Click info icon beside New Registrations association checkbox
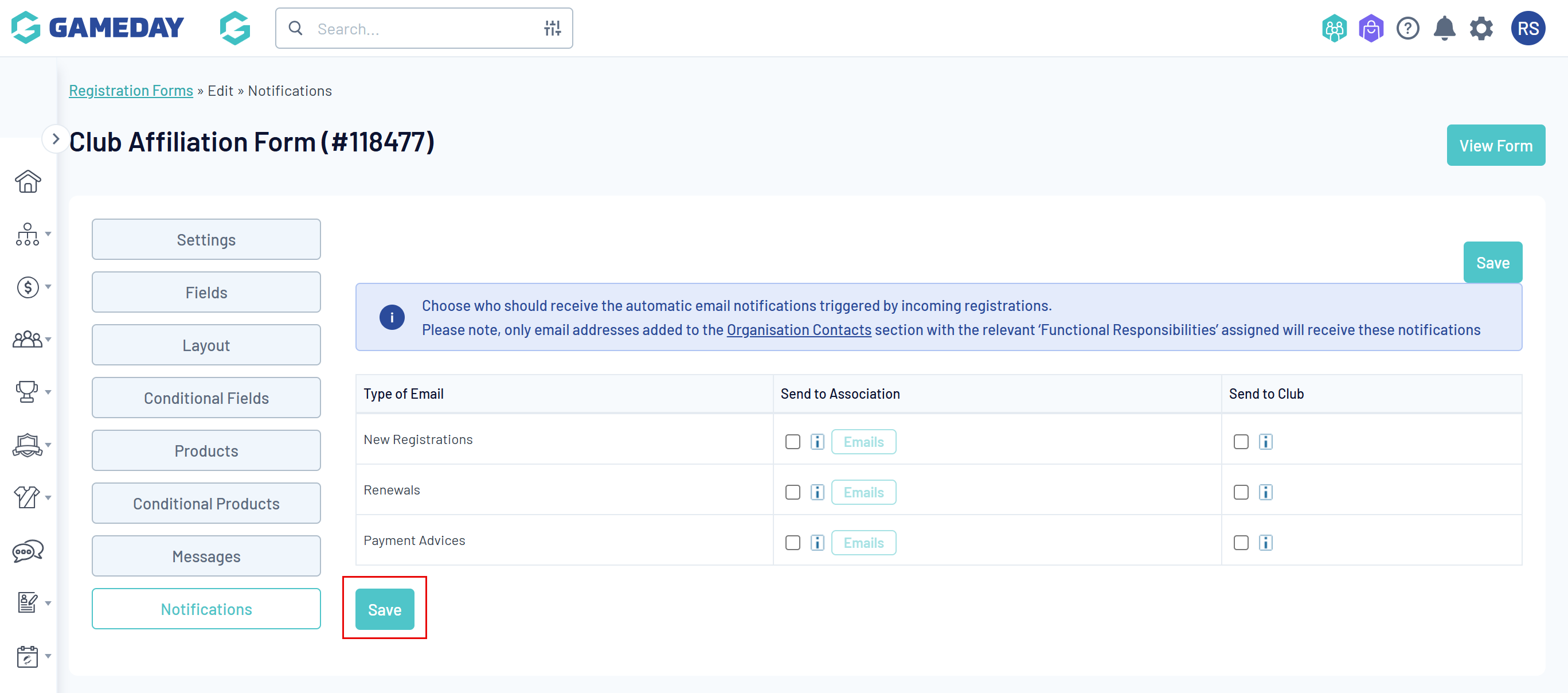 tap(817, 442)
